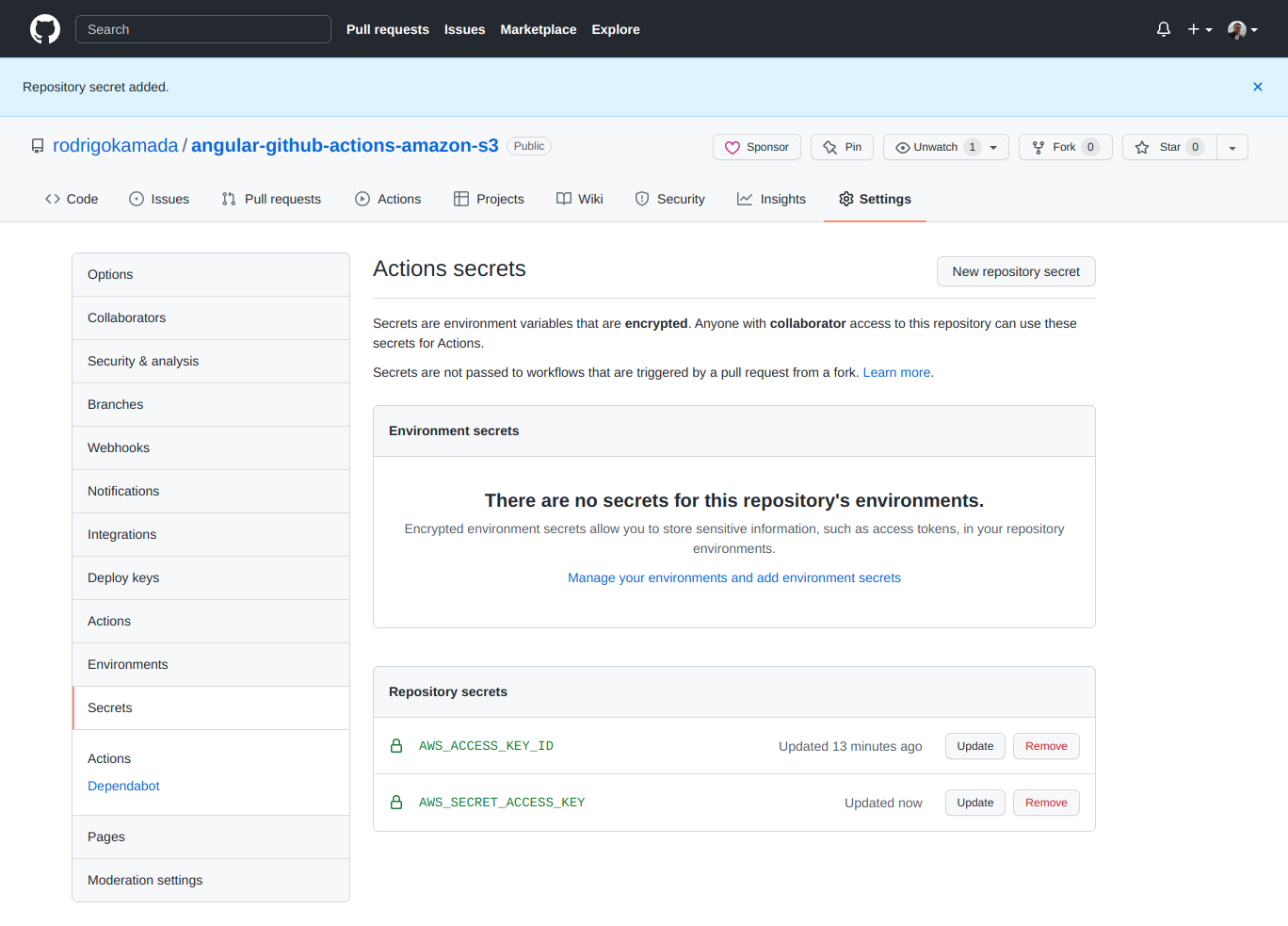The height and width of the screenshot is (926, 1288).
Task: Open the notifications bell
Action: coord(1163,29)
